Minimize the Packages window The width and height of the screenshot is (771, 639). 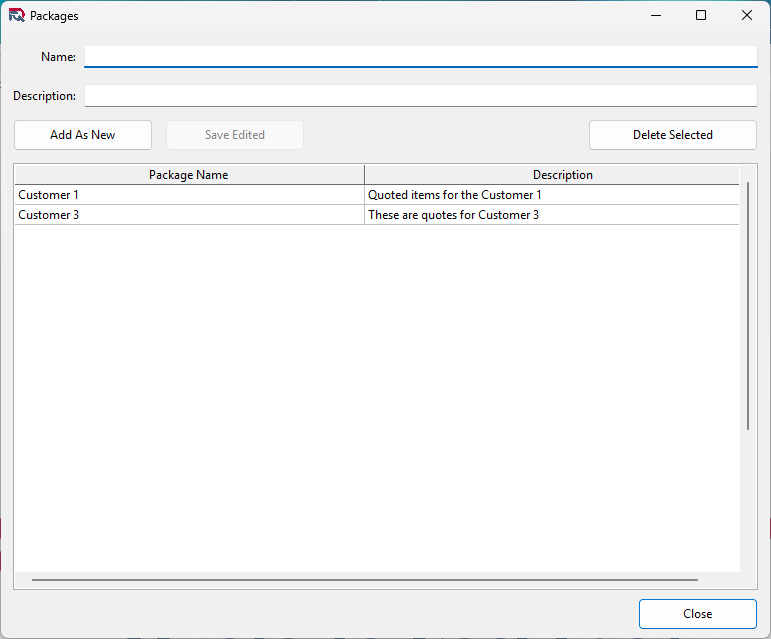(656, 15)
